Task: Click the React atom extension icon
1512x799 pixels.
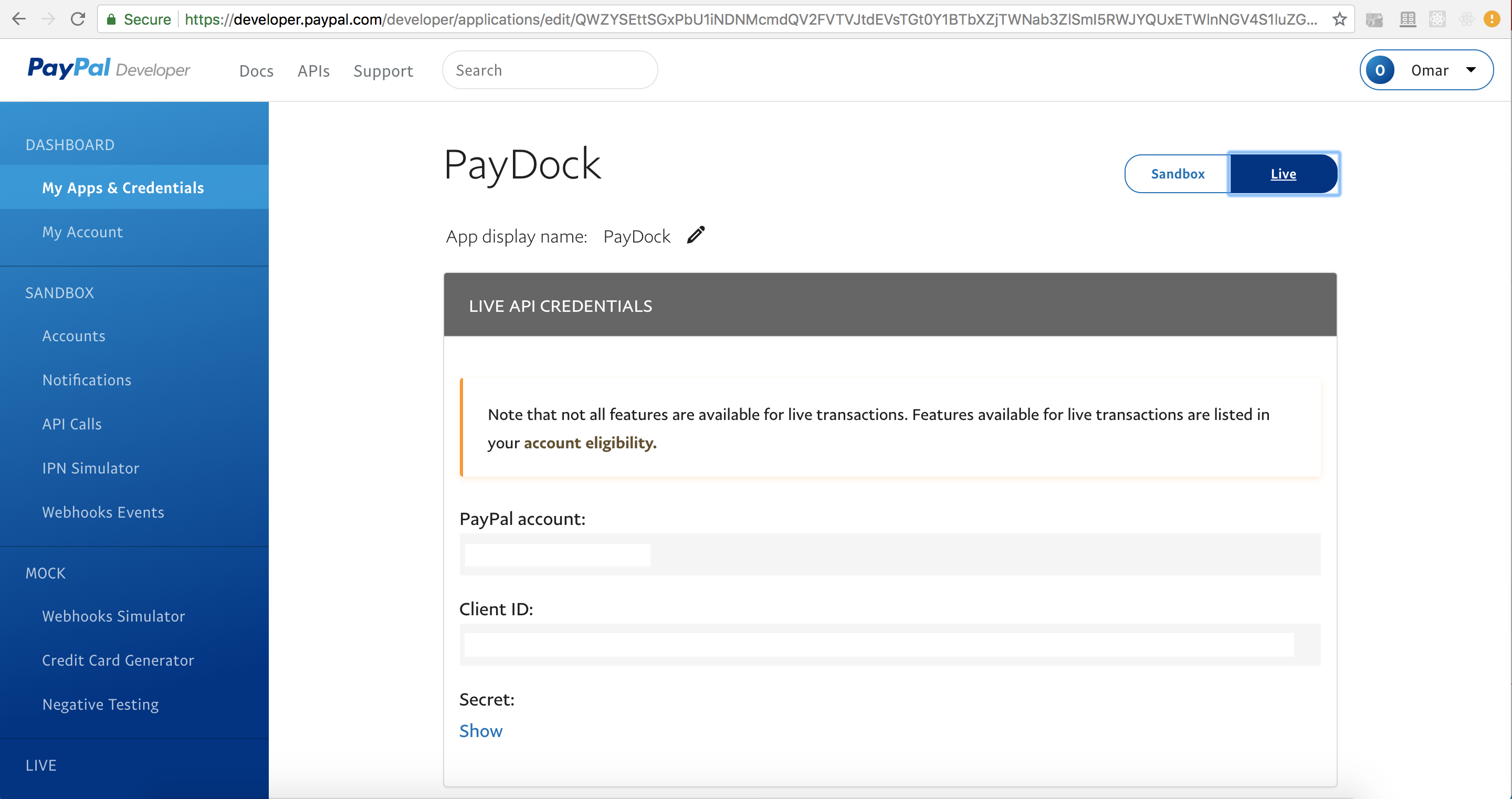Action: tap(1437, 19)
